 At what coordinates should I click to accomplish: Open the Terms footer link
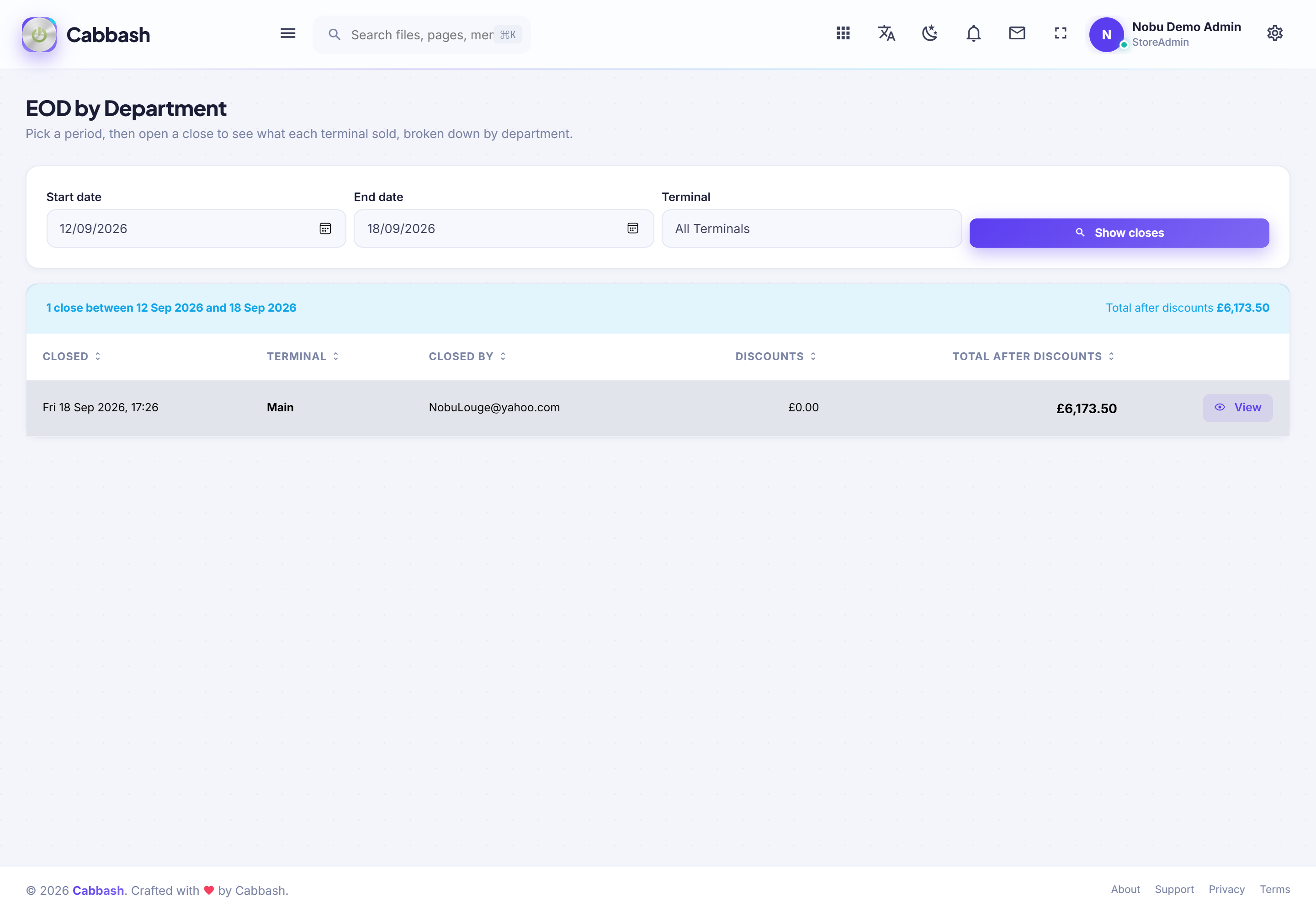coord(1275,889)
